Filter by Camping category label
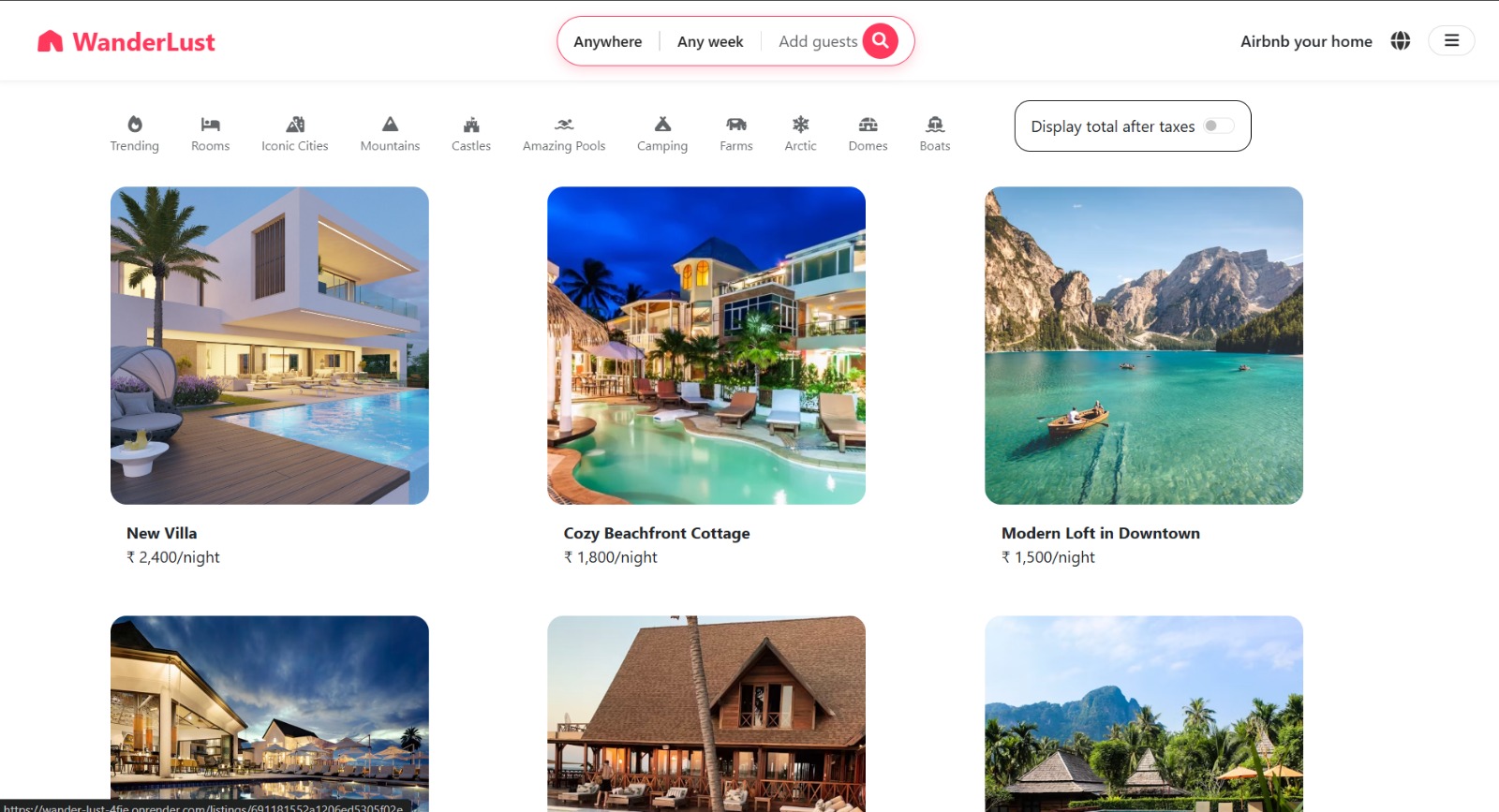This screenshot has height=812, width=1499. [662, 146]
